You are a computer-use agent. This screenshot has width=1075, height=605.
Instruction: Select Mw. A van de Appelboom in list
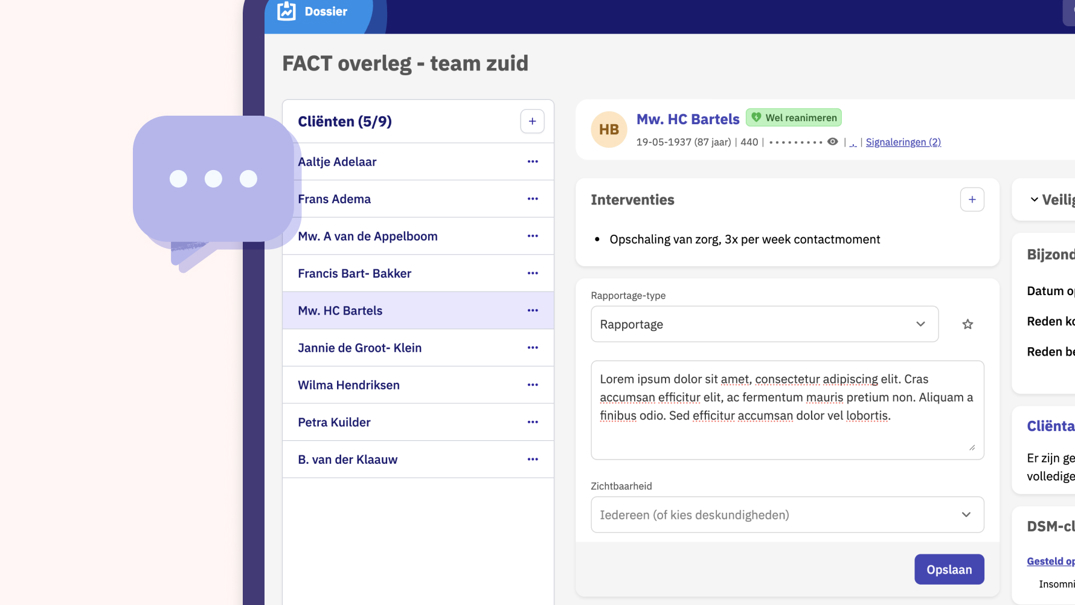[x=367, y=237]
